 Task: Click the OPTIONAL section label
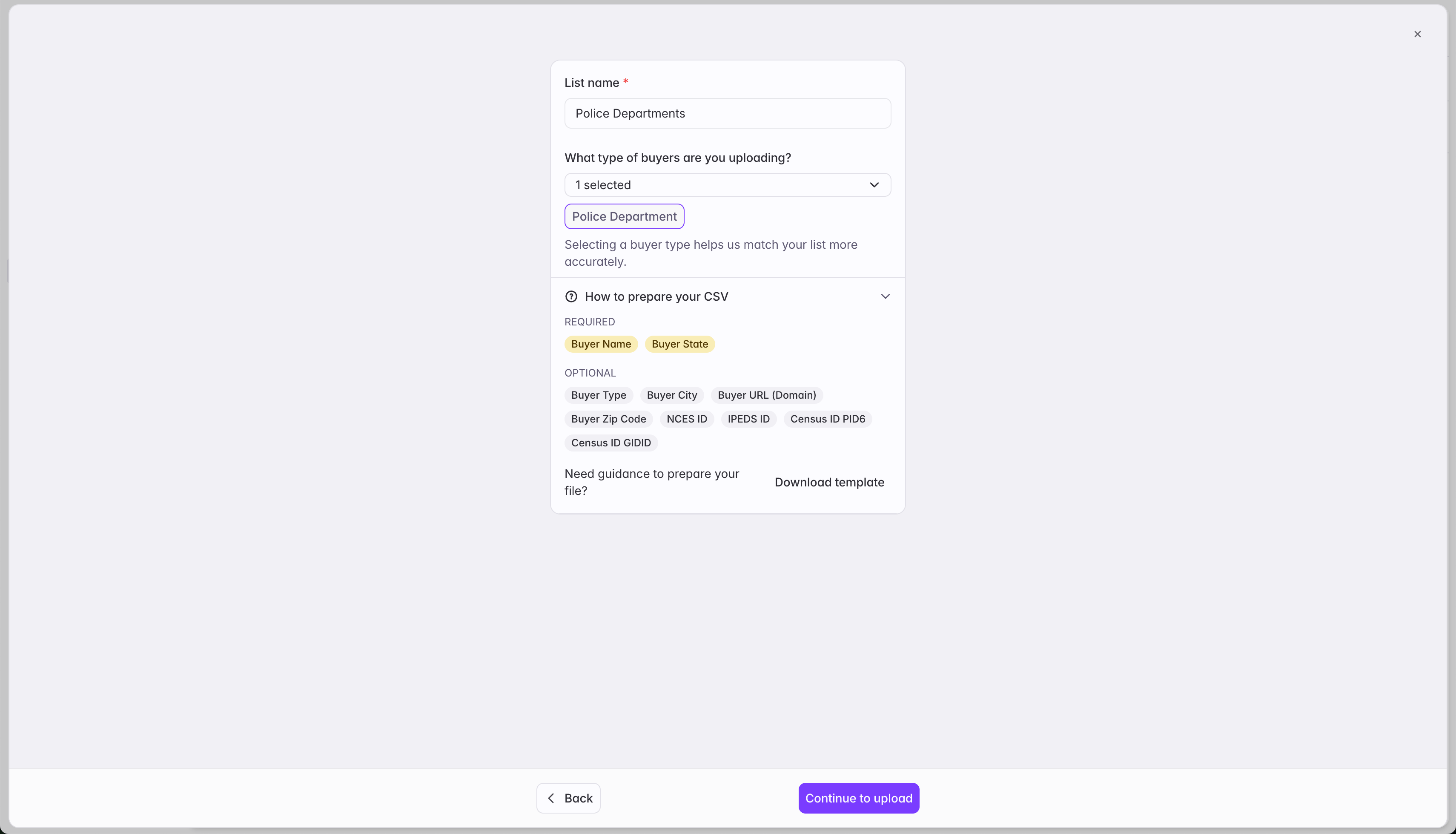pos(590,373)
